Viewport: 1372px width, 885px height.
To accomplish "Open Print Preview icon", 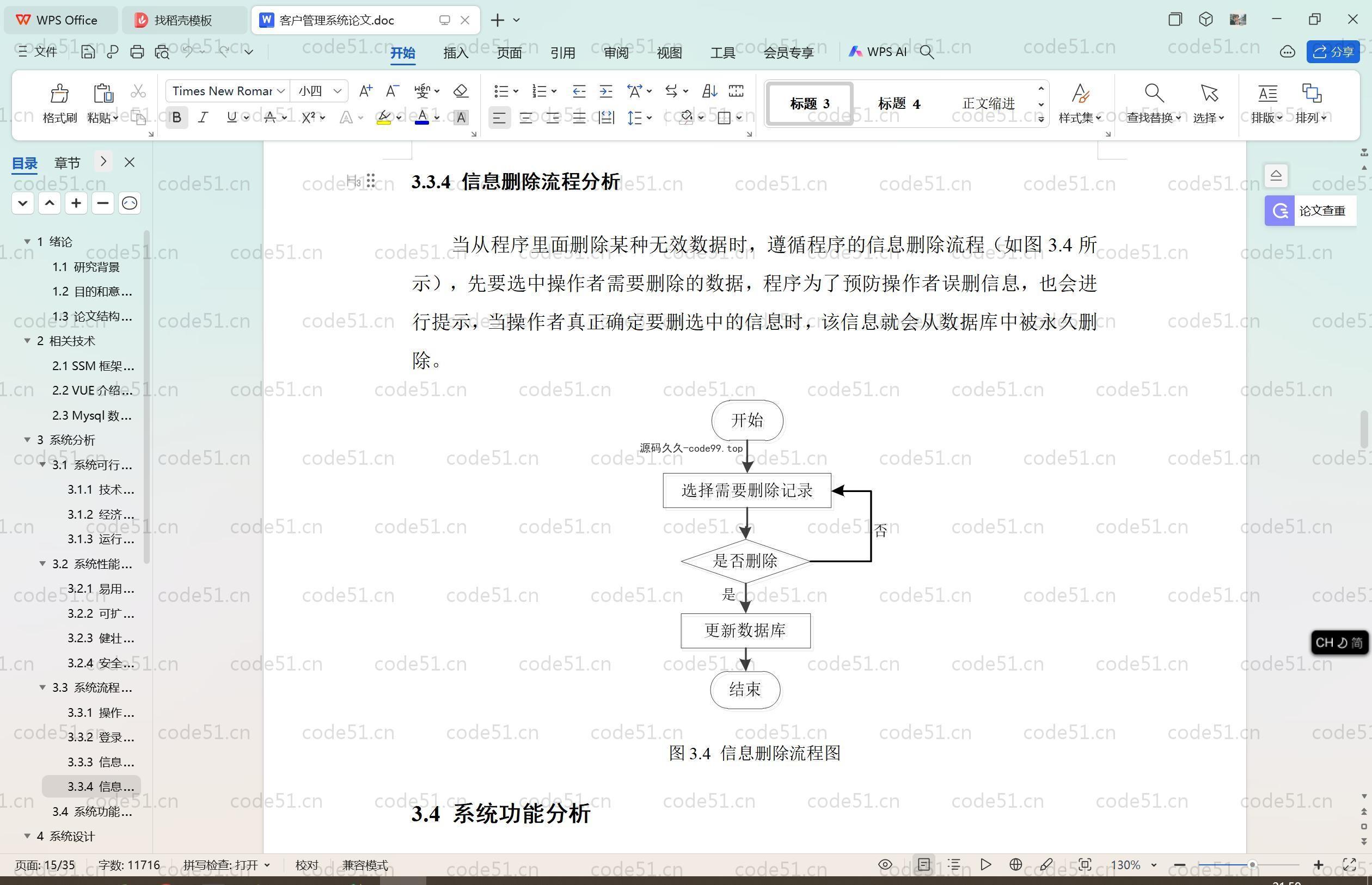I will pos(162,52).
